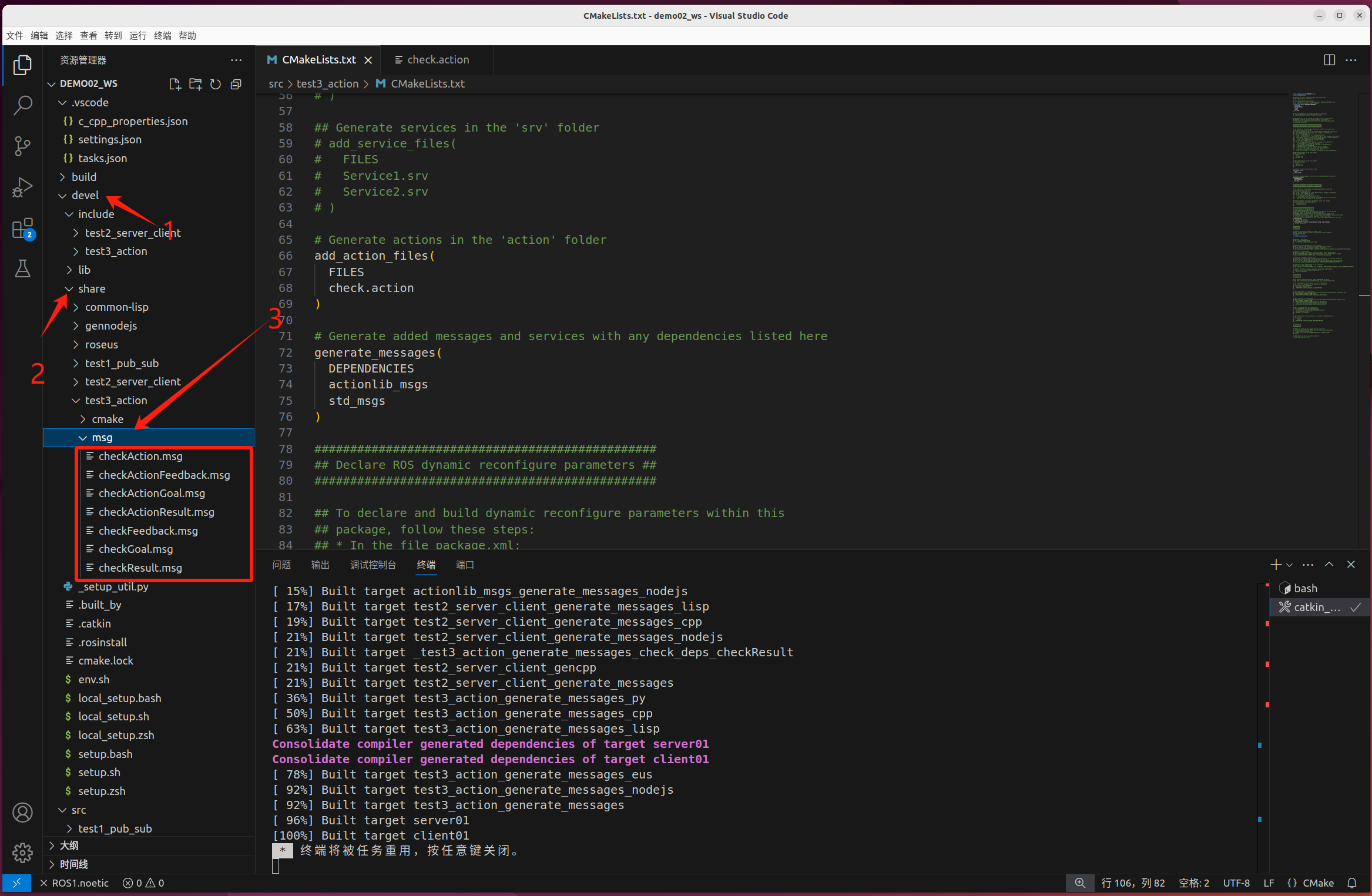Viewport: 1372px width, 896px height.
Task: Collapse the msg folder
Action: [102, 438]
